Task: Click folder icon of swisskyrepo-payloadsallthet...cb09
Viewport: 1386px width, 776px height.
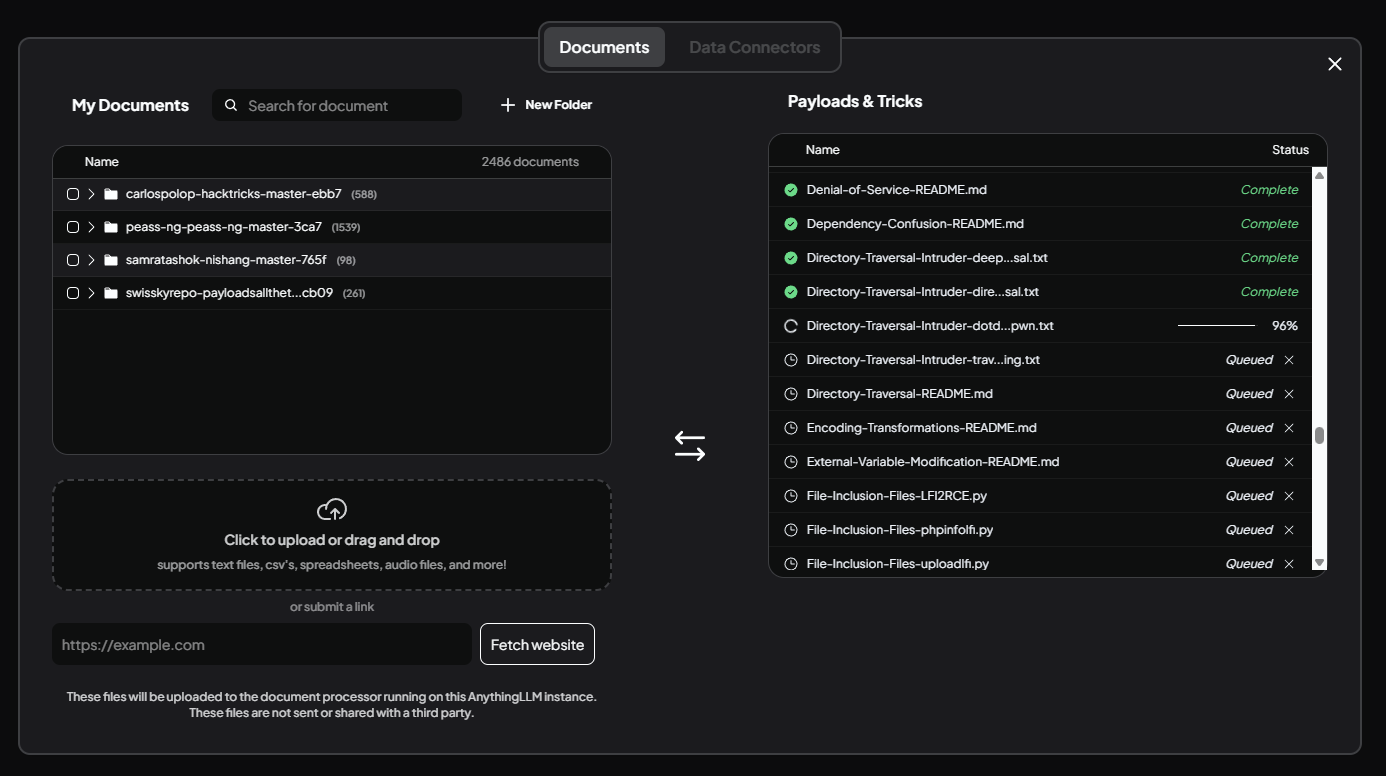Action: click(111, 293)
